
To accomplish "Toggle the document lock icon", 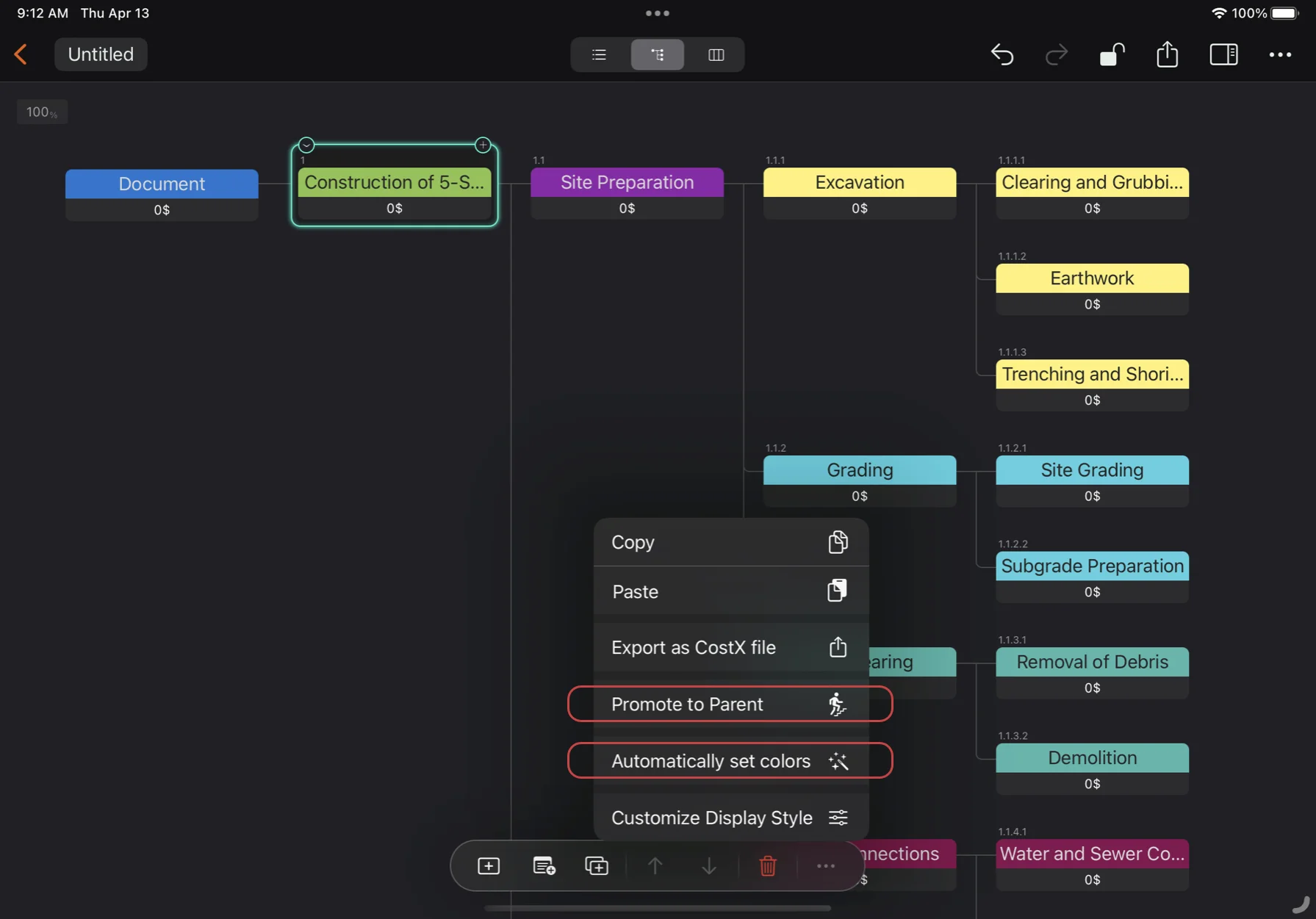I will click(x=1112, y=55).
